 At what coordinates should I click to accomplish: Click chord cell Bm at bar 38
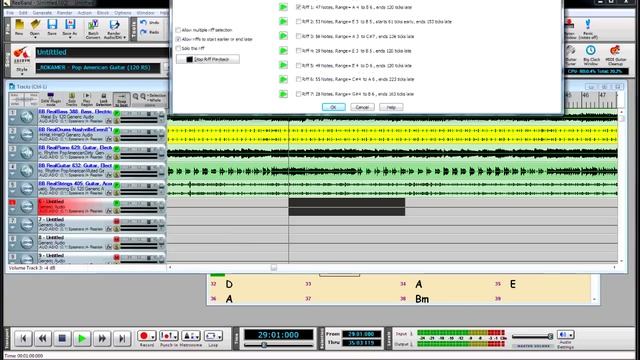(422, 299)
